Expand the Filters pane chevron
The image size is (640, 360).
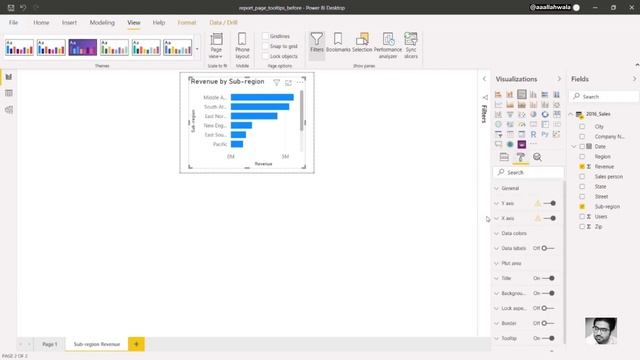point(484,79)
